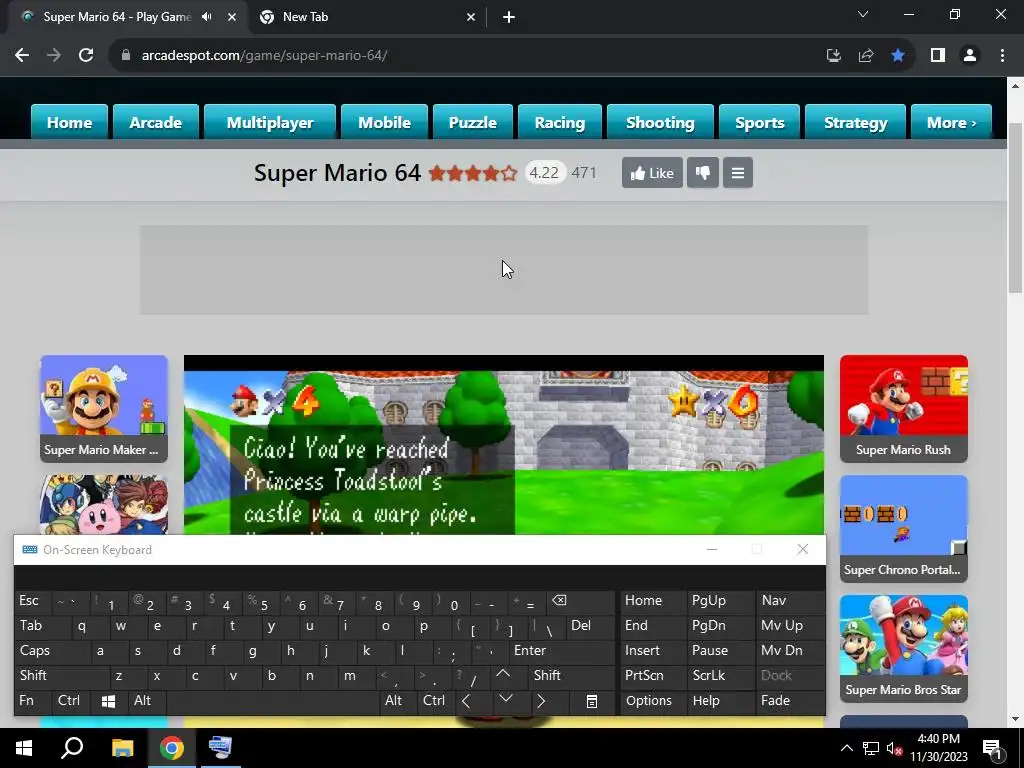Viewport: 1024px width, 768px height.
Task: Click inside the Mario 64 game canvas
Action: (x=504, y=445)
